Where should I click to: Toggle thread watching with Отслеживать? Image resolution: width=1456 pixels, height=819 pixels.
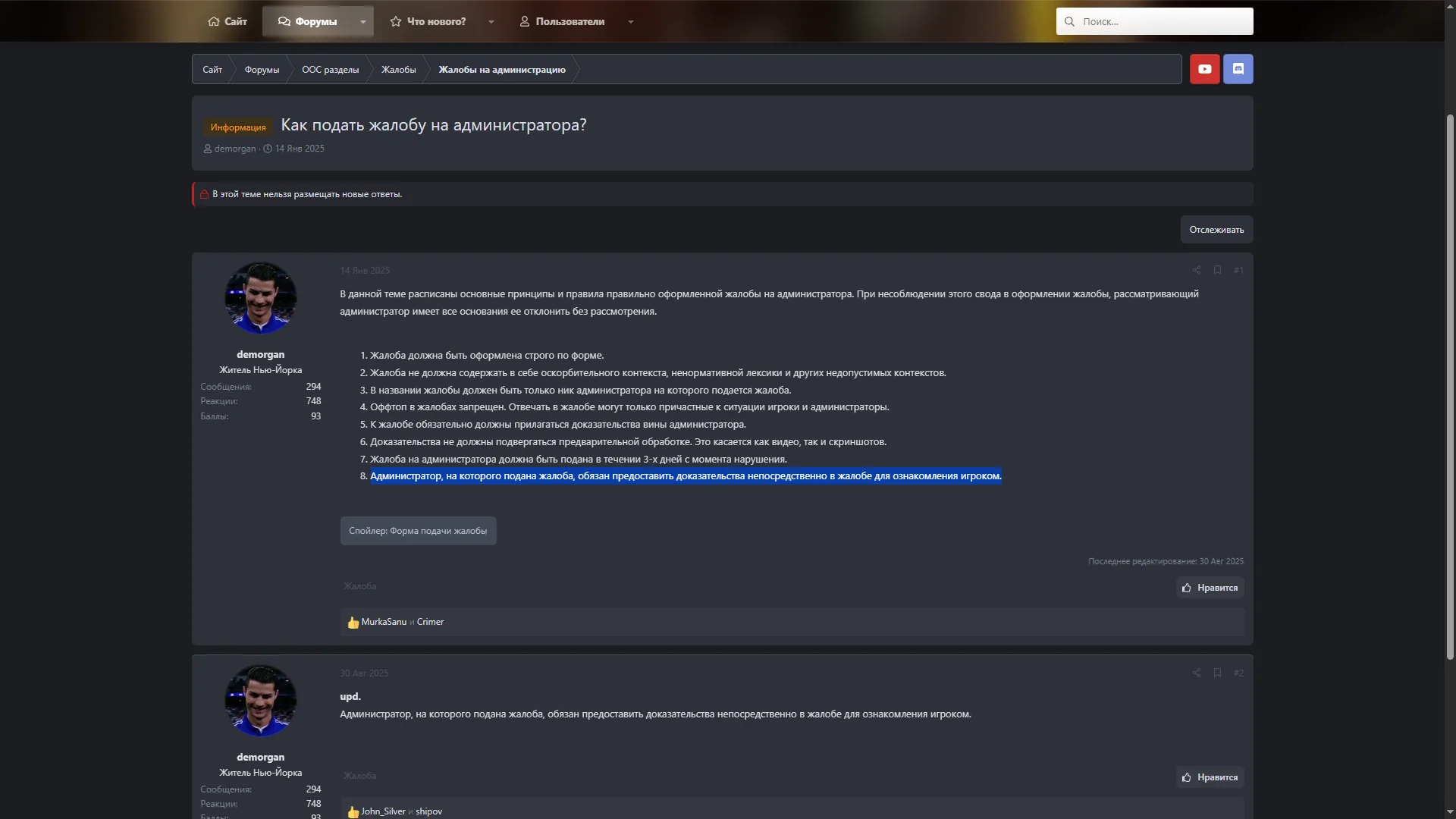coord(1216,230)
